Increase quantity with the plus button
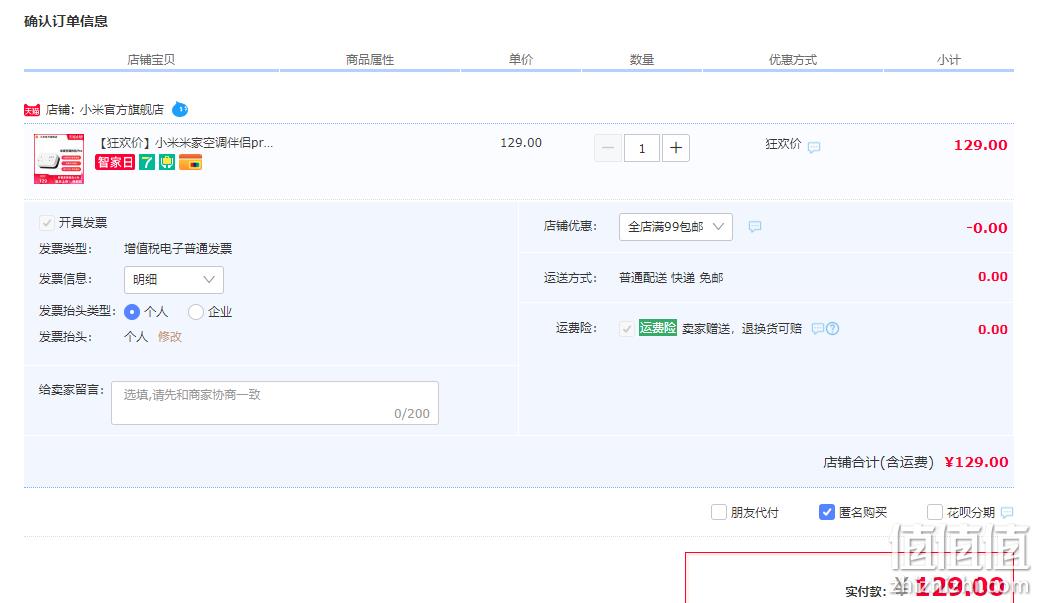The image size is (1039, 603). [676, 148]
